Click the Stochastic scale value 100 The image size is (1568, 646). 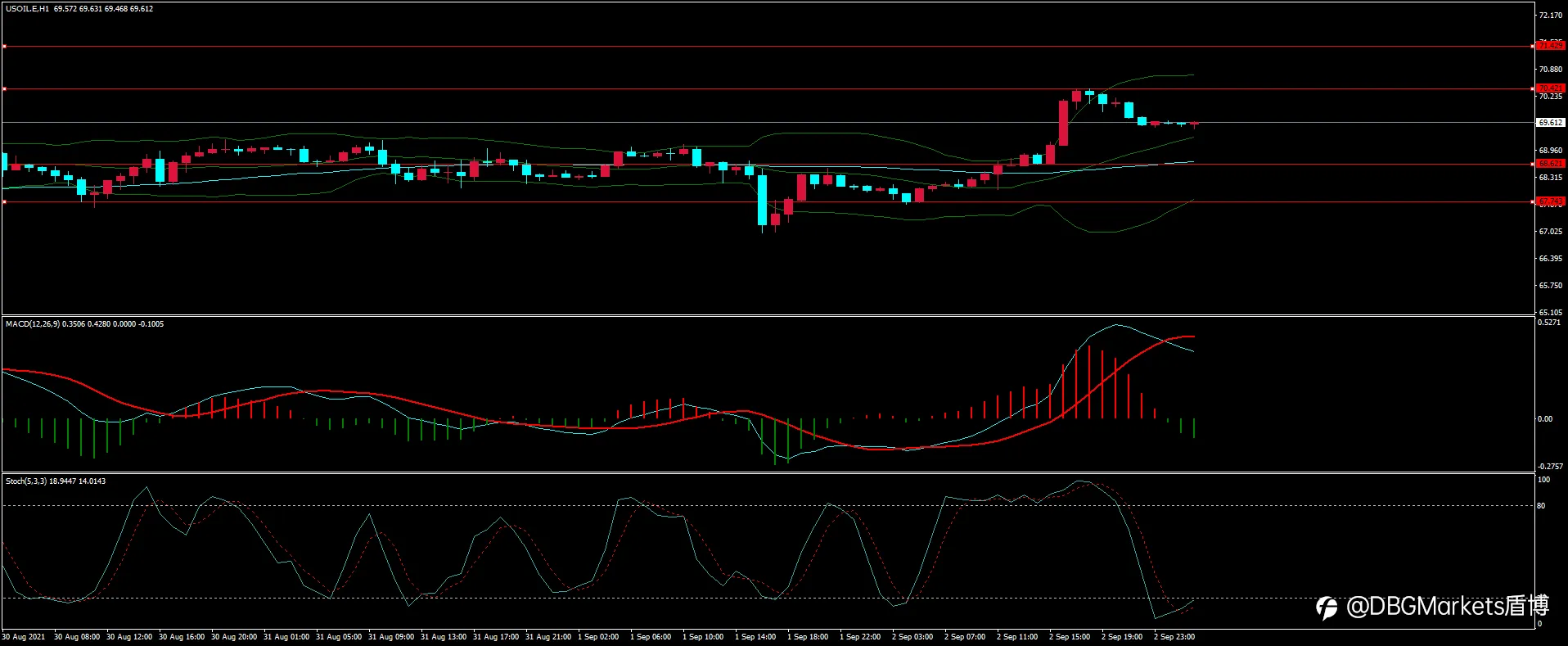(1544, 480)
